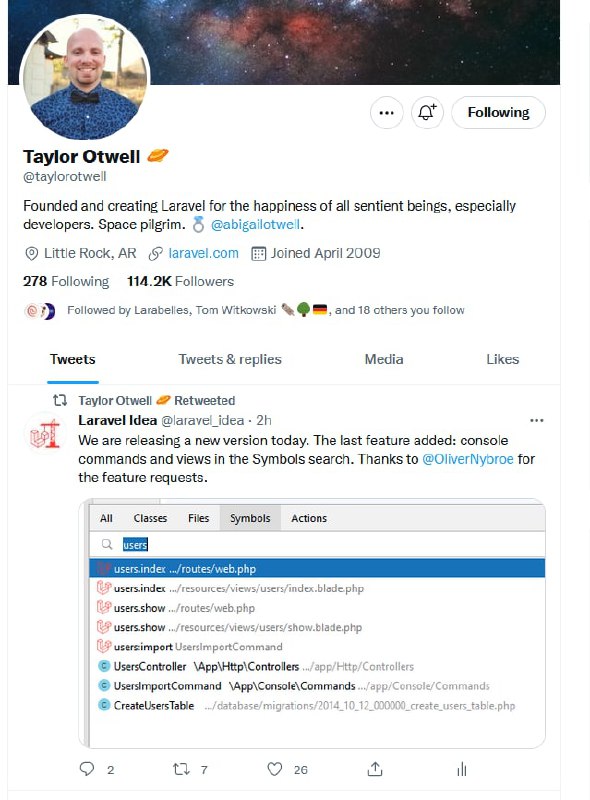Image resolution: width=590 pixels, height=800 pixels.
Task: Open Laravel Idea's avatar icon
Action: pos(44,433)
